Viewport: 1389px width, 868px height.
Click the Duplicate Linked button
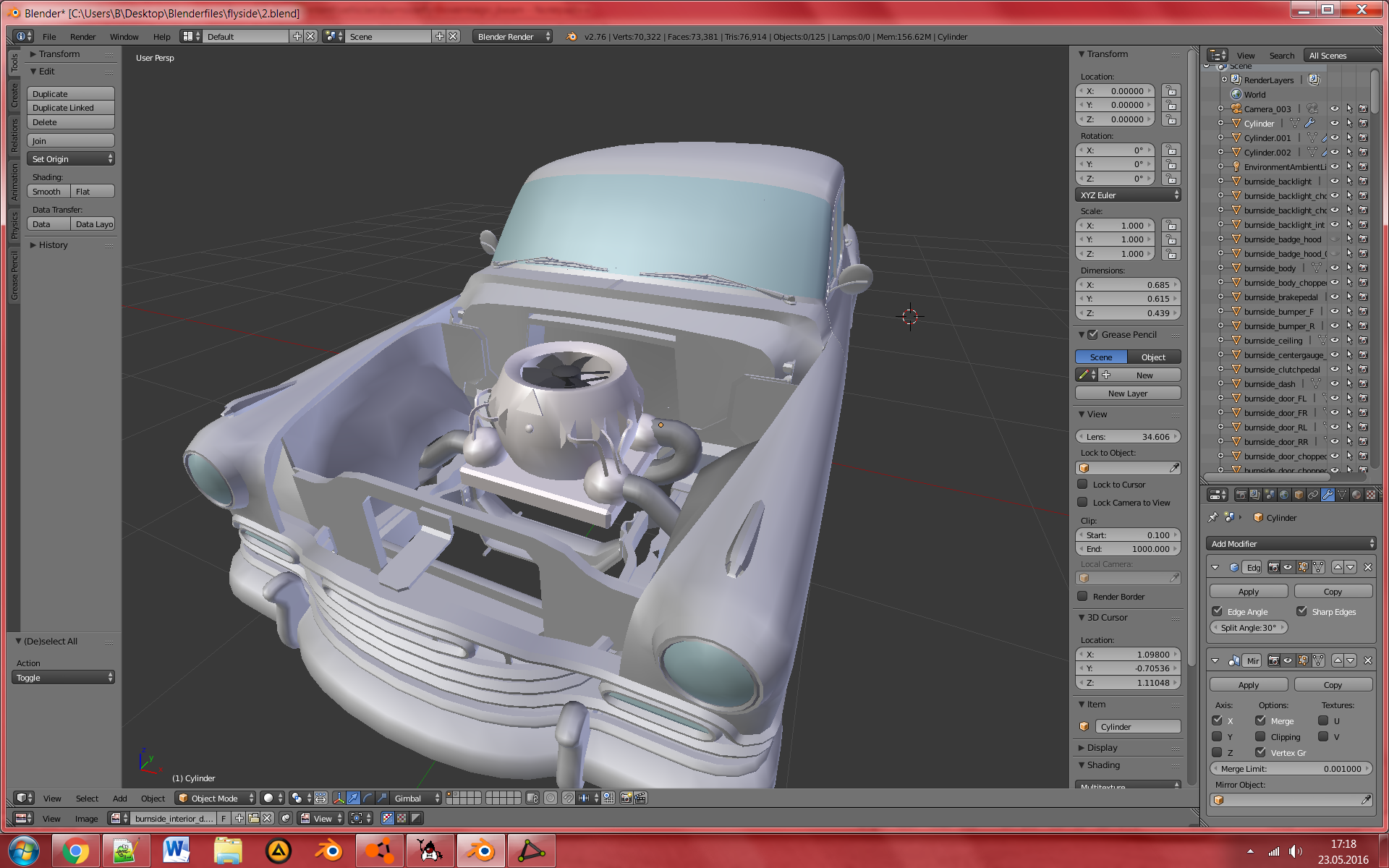click(70, 108)
